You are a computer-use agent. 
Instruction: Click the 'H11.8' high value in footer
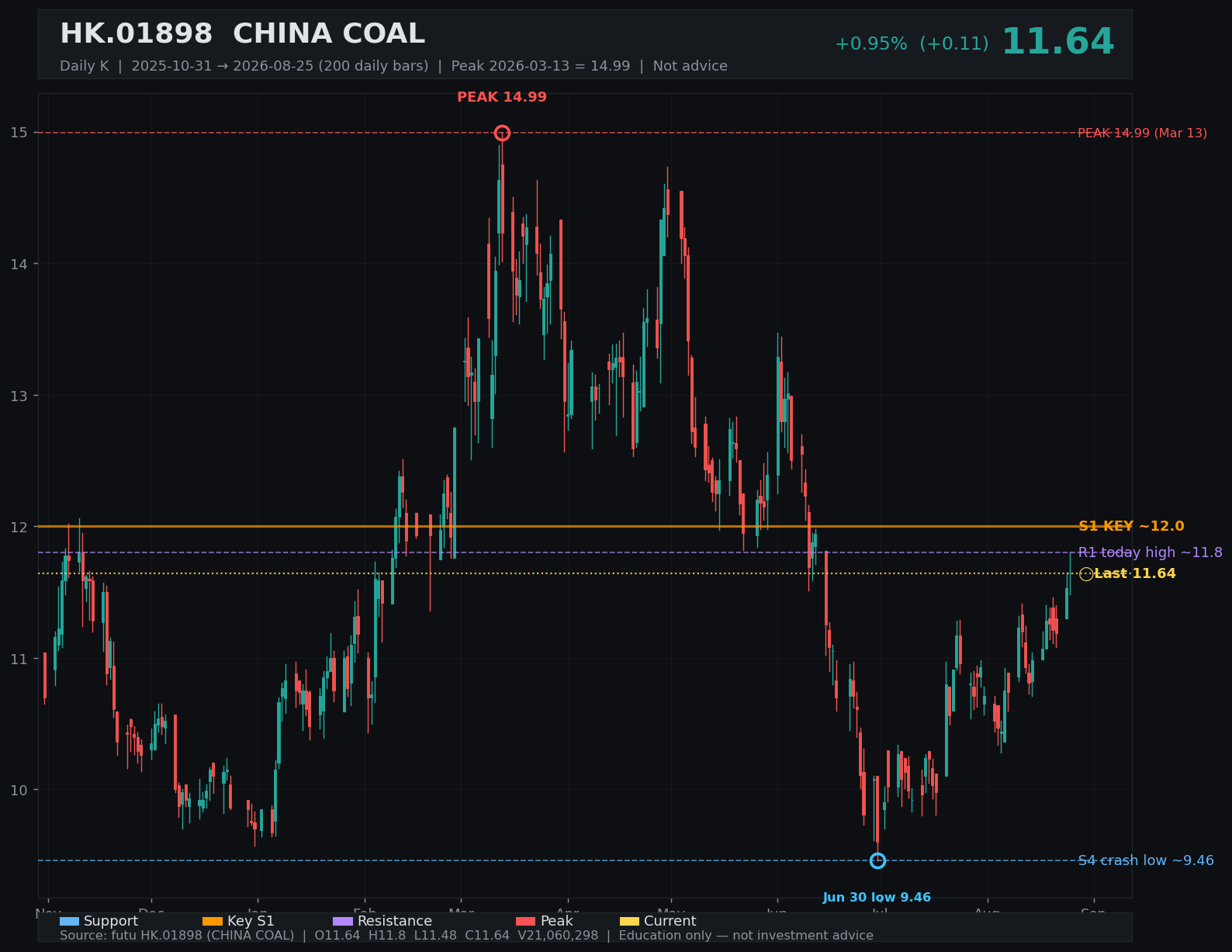pyautogui.click(x=386, y=936)
